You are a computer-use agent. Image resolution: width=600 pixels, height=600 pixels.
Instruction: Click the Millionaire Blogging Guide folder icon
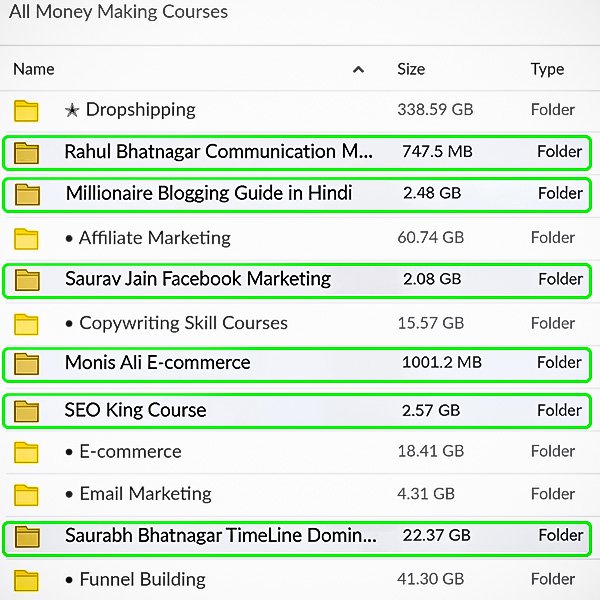[x=27, y=194]
